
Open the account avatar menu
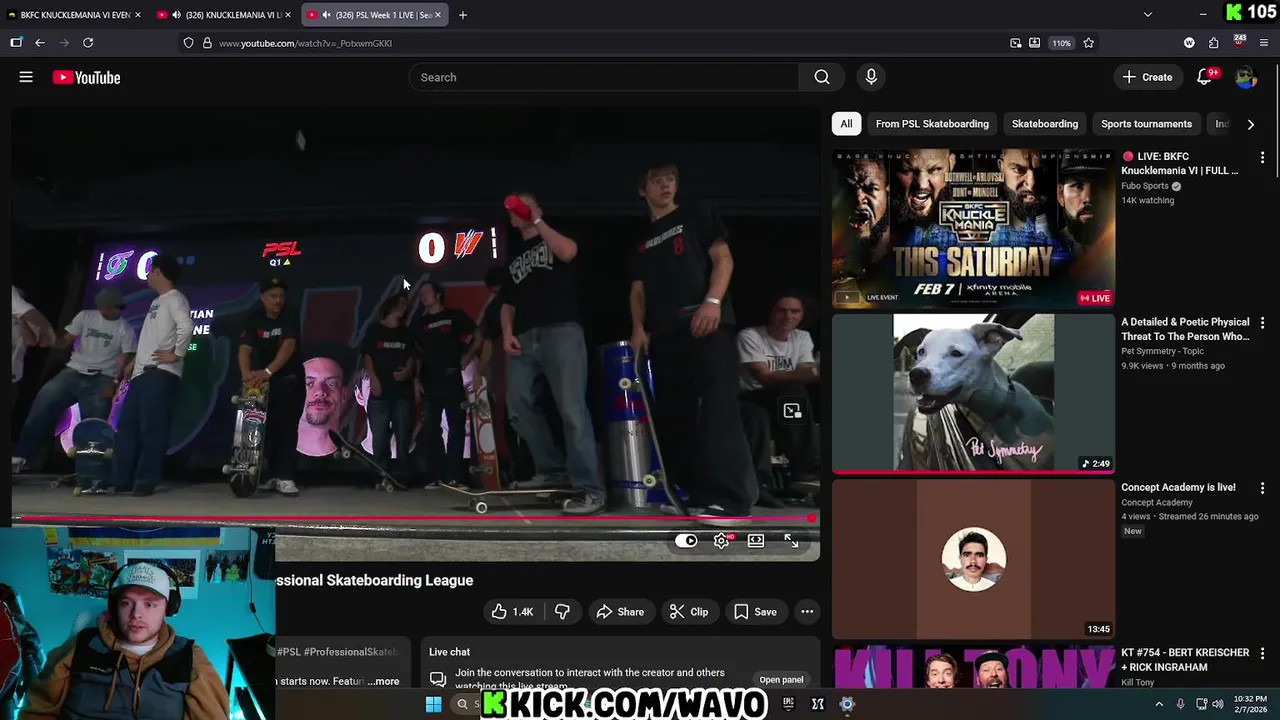pyautogui.click(x=1245, y=77)
